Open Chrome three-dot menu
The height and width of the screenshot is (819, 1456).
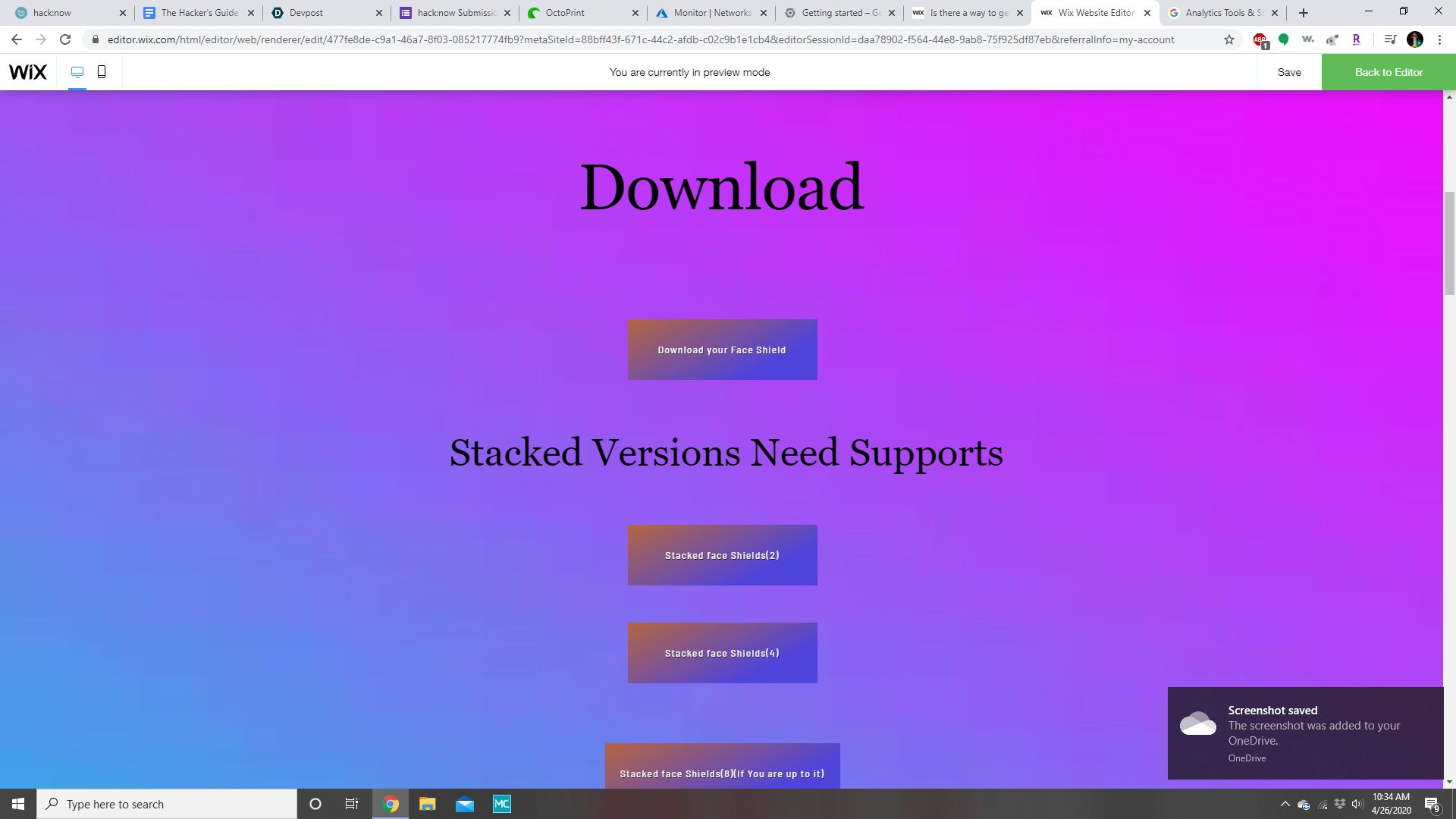point(1439,39)
